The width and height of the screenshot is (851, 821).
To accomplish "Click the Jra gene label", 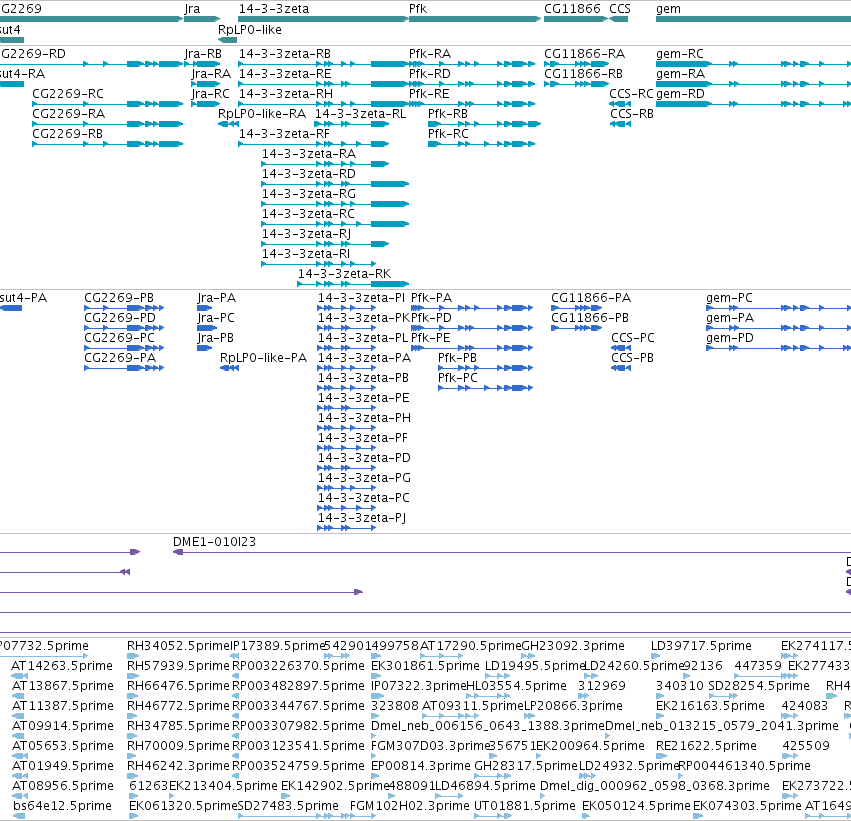I will coord(192,9).
